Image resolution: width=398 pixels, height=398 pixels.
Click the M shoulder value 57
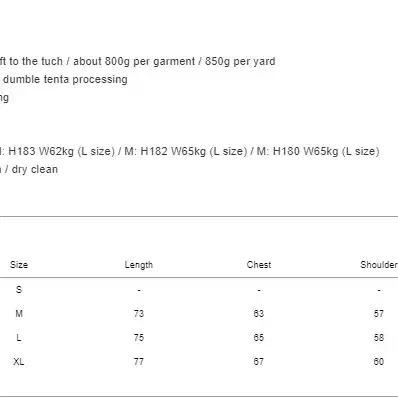379,313
